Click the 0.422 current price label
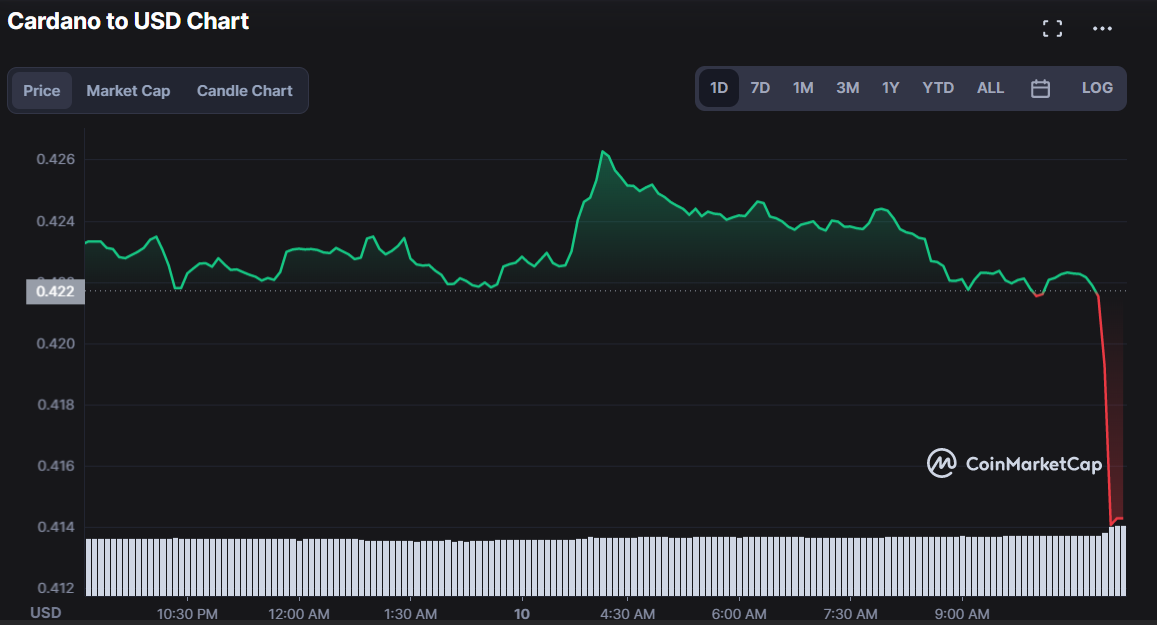 [54, 291]
